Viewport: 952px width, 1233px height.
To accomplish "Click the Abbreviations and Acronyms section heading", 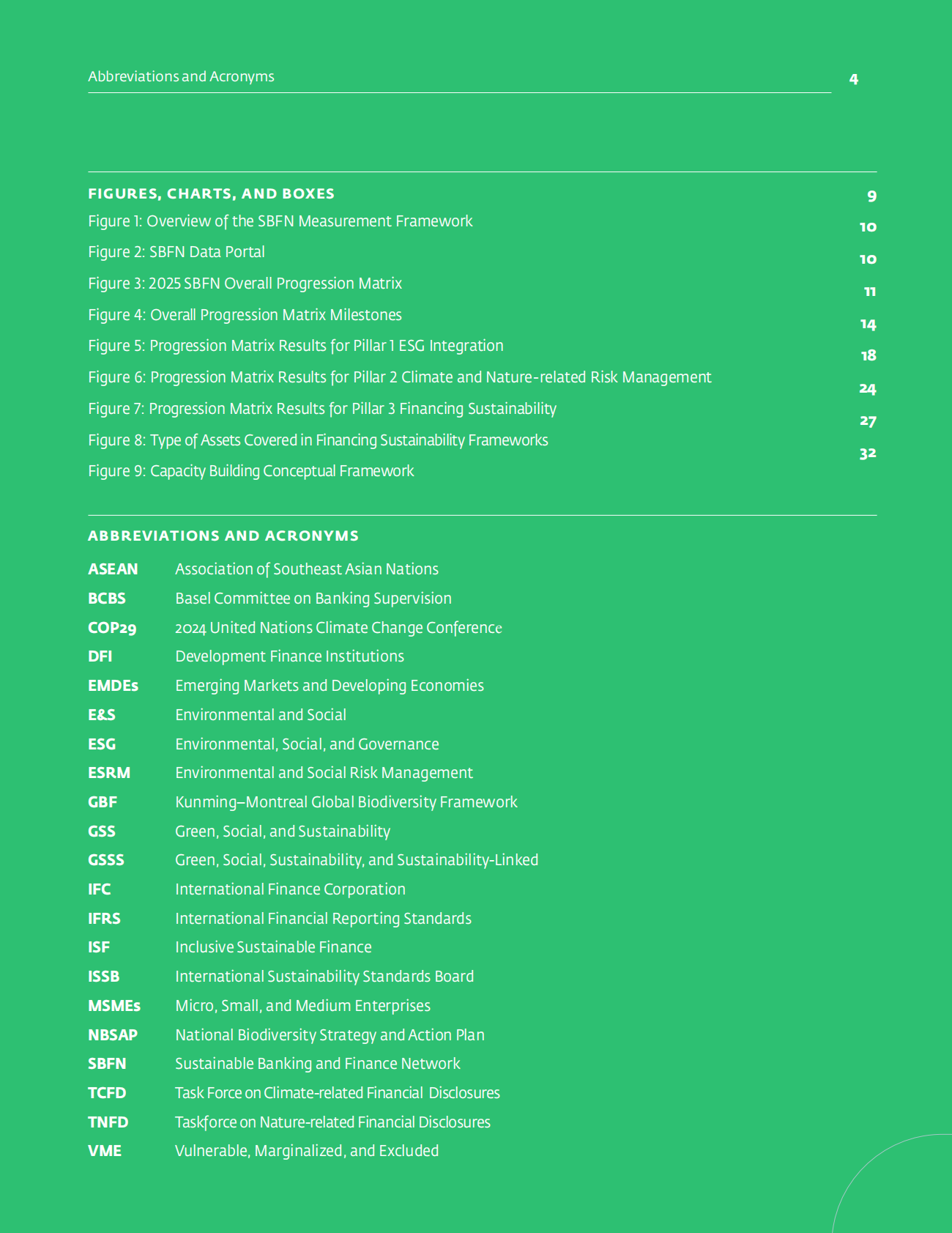I will coord(223,536).
